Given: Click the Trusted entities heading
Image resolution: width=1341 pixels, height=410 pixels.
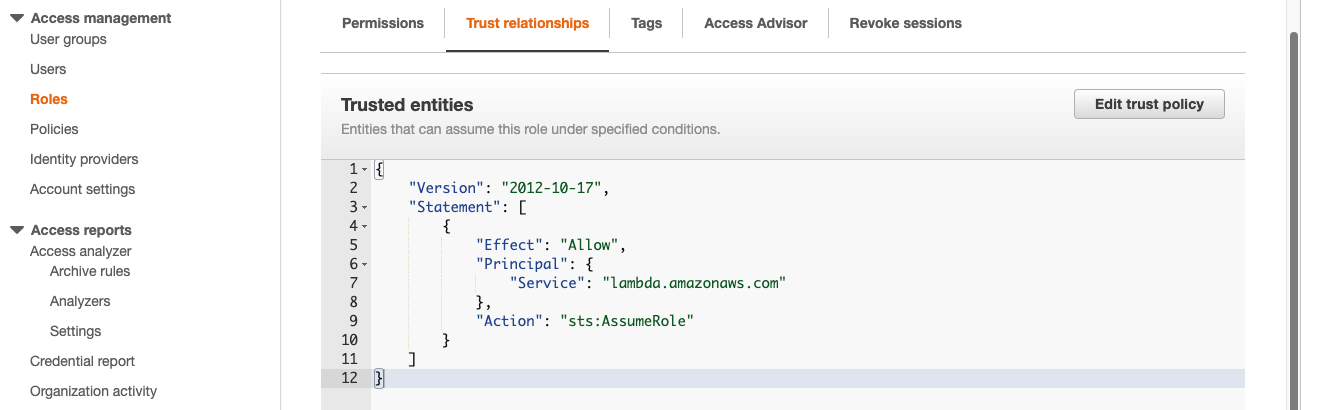Looking at the screenshot, I should (407, 105).
